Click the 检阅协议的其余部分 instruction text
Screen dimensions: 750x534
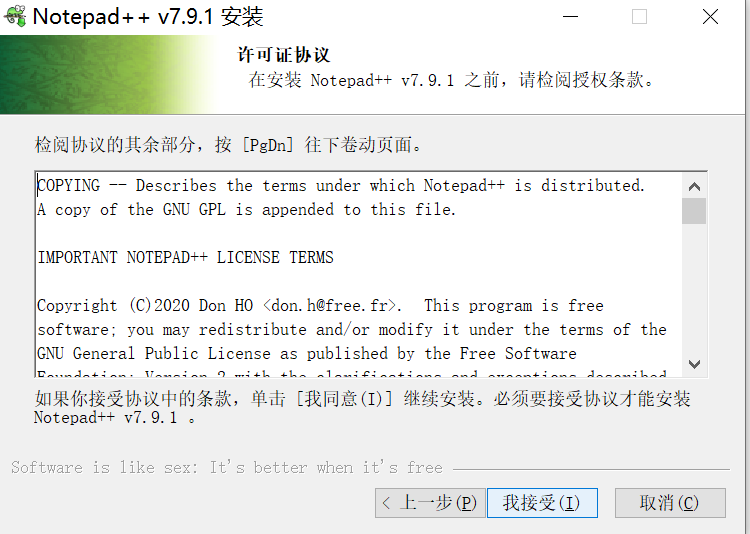[x=228, y=145]
